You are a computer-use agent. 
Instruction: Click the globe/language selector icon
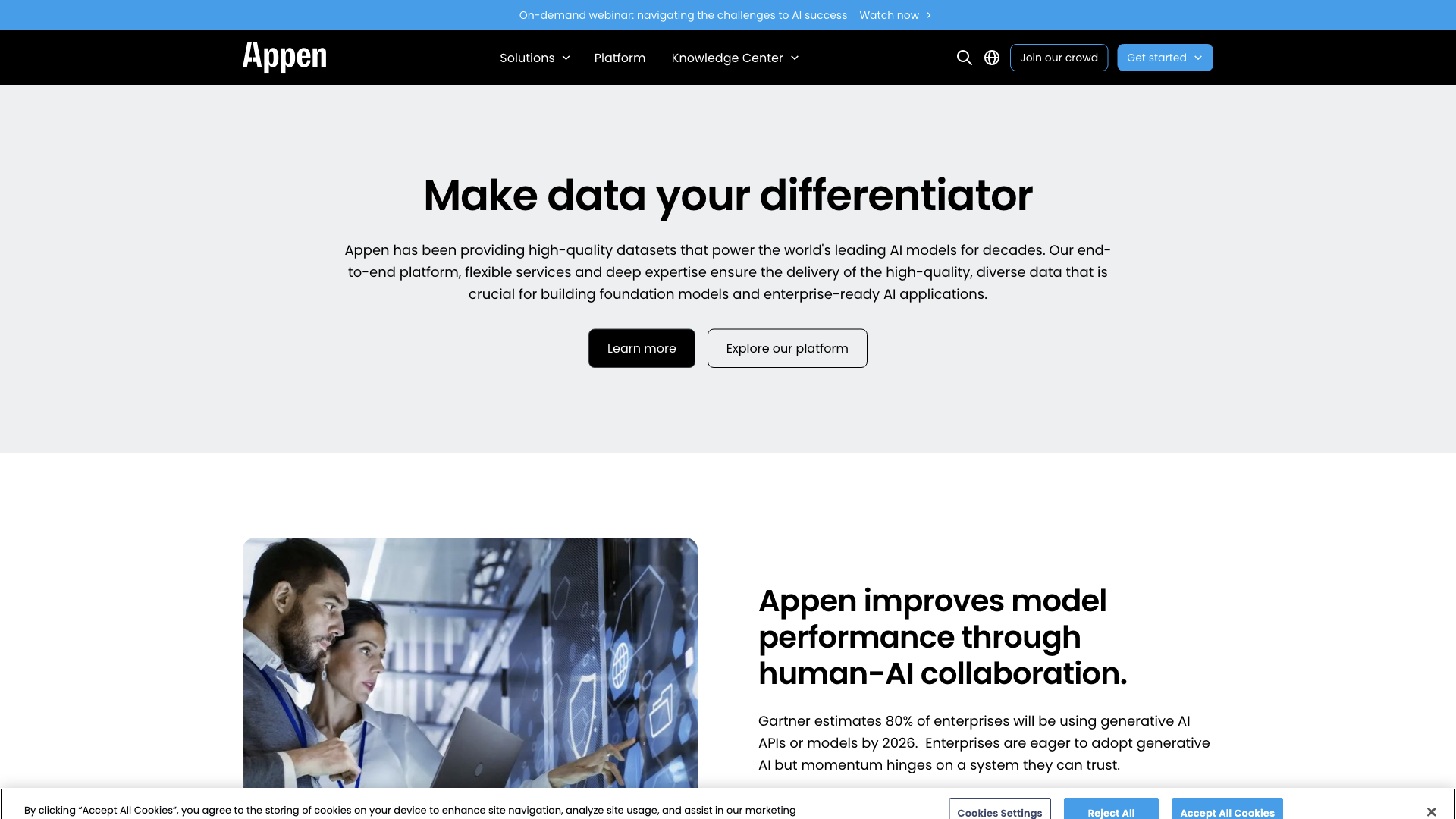click(992, 57)
